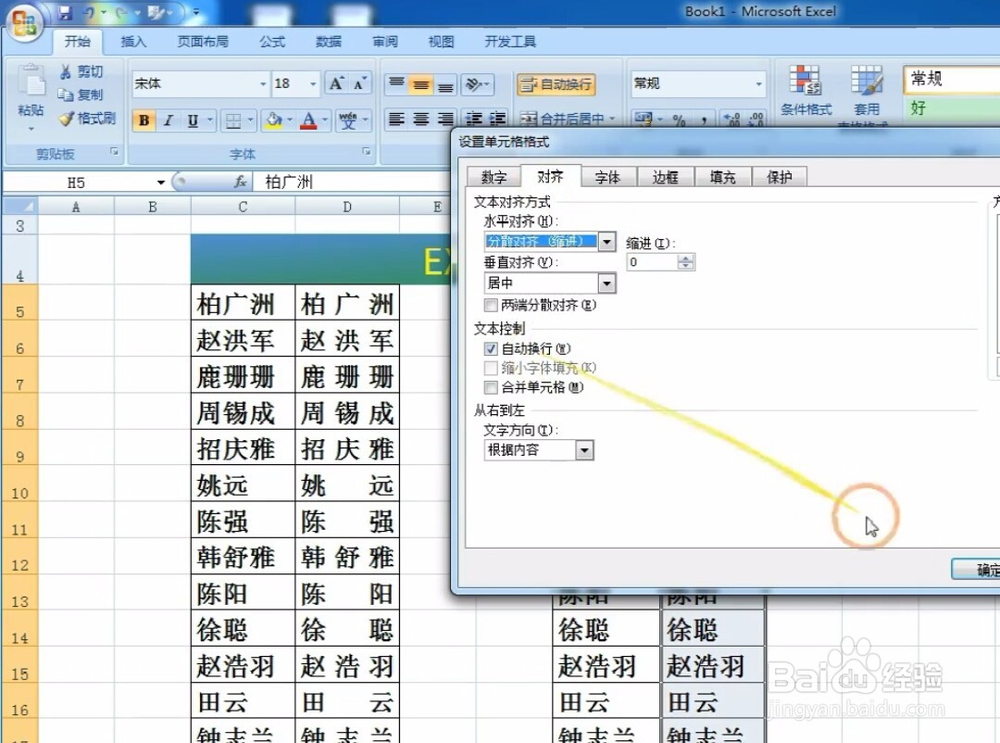Open the 插入 ribbon tab

133,42
